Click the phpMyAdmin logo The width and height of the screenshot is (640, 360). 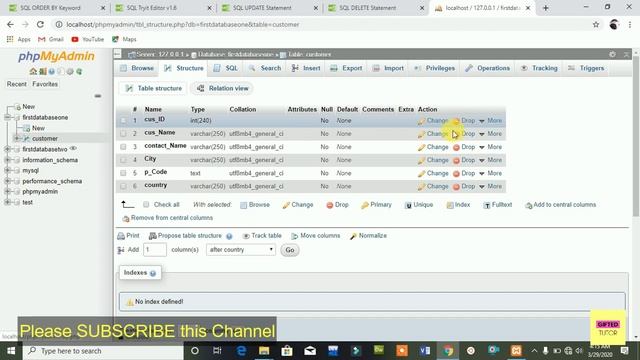point(56,56)
